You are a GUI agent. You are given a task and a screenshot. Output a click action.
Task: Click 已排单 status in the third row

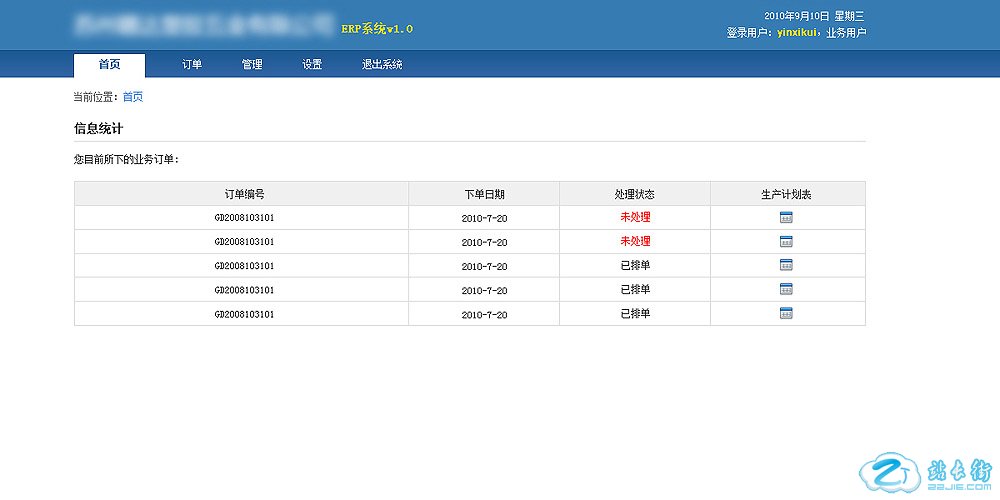pyautogui.click(x=635, y=265)
